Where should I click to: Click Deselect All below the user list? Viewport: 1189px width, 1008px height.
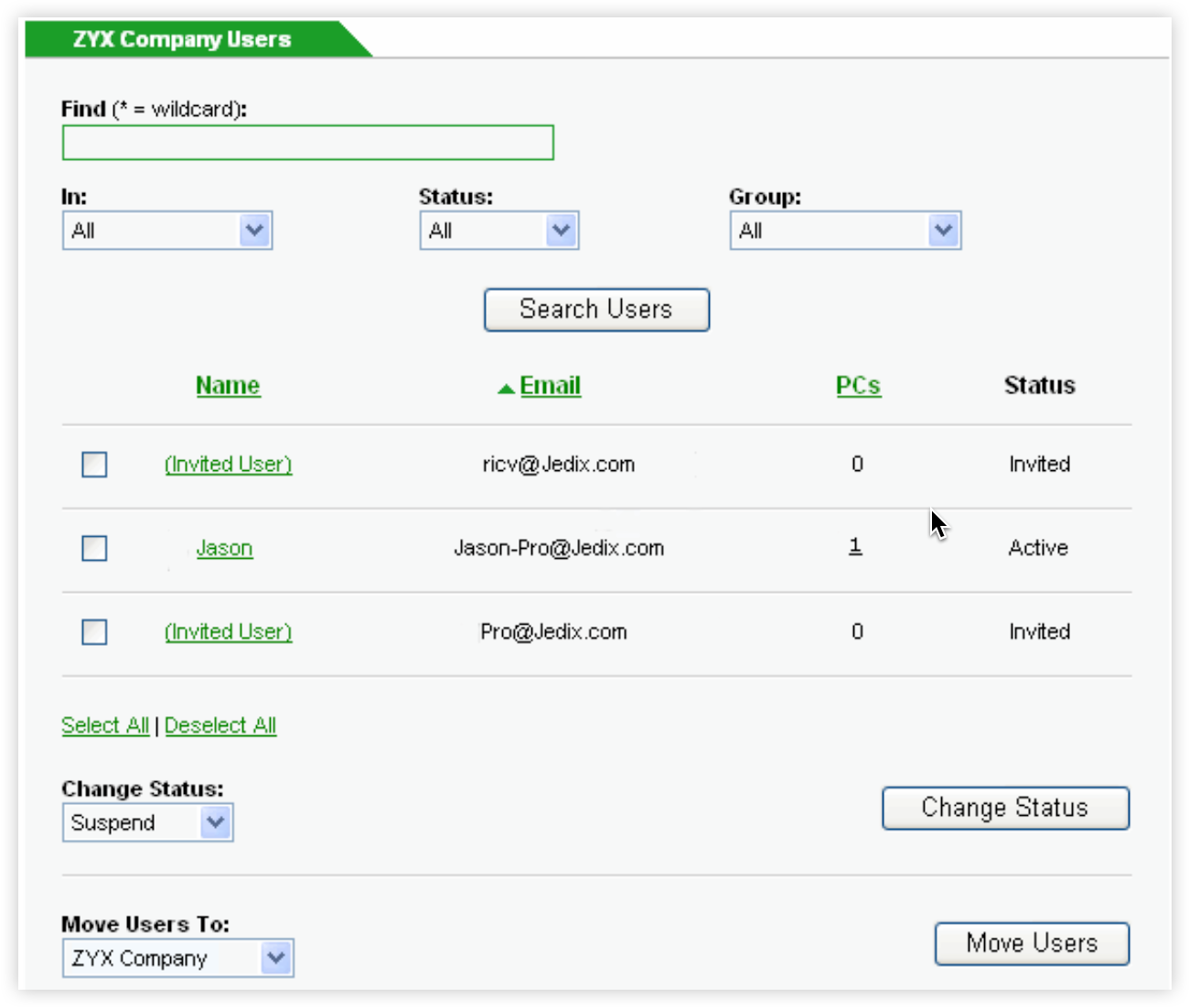pyautogui.click(x=220, y=725)
